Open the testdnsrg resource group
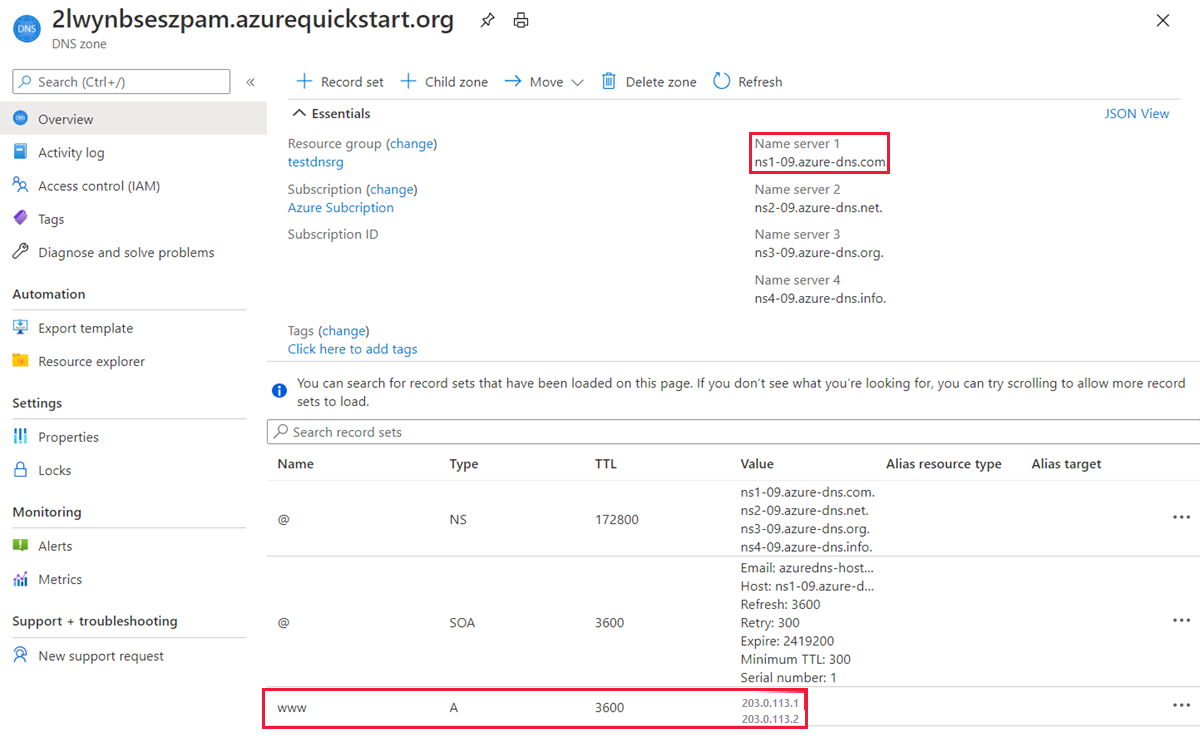 click(x=317, y=161)
